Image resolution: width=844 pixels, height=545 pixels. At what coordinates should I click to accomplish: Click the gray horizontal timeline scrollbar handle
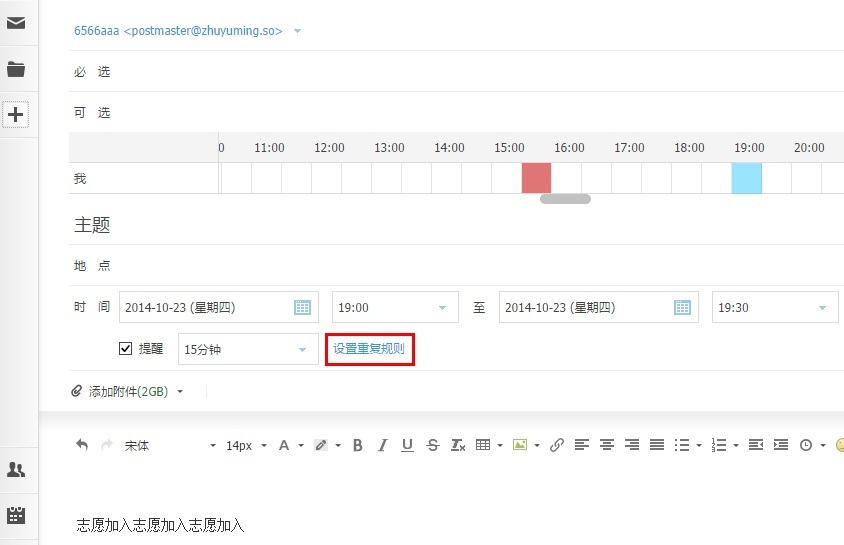pos(565,199)
